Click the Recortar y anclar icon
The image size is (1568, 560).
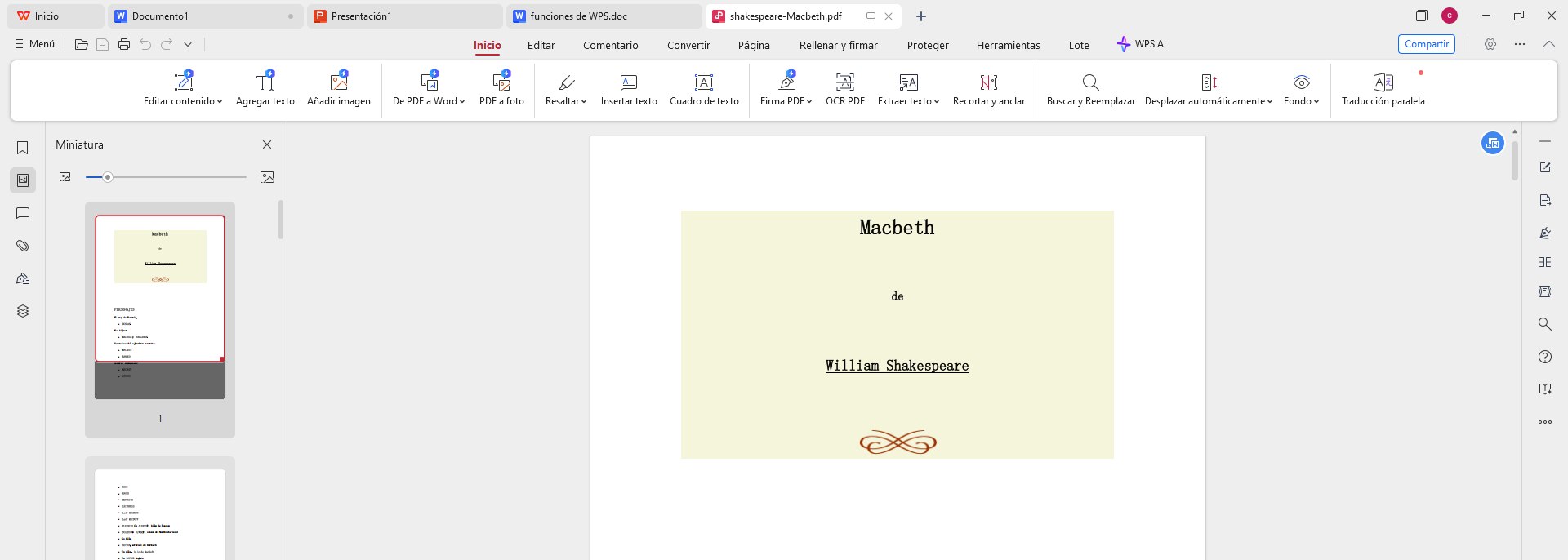tap(988, 82)
